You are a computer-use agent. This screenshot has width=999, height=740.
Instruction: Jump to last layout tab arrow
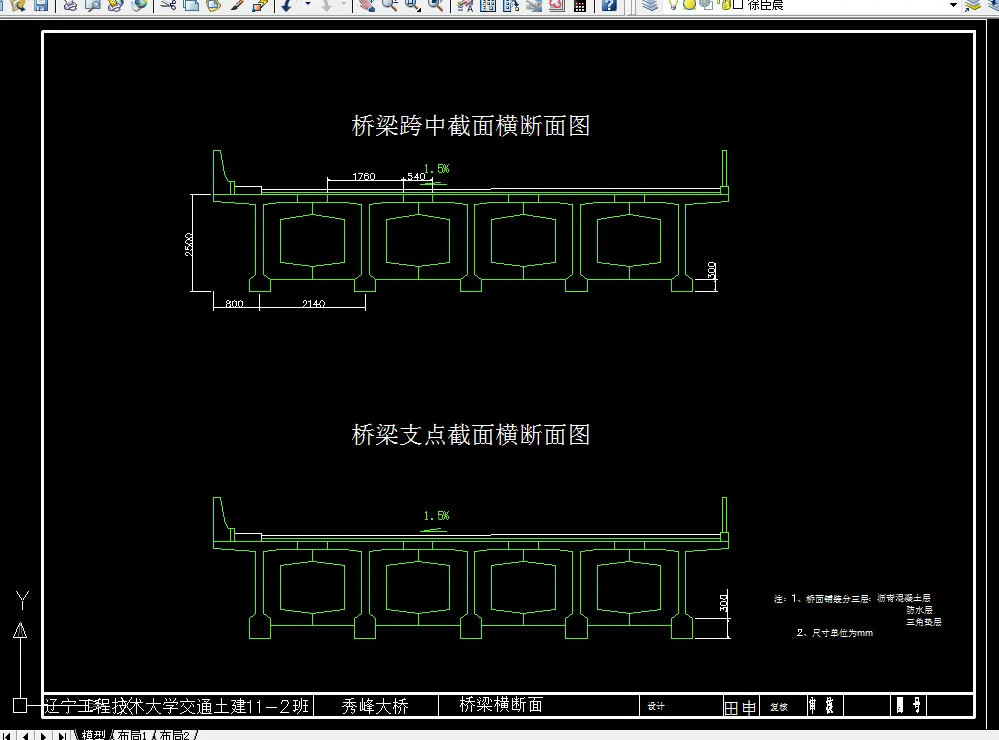62,736
